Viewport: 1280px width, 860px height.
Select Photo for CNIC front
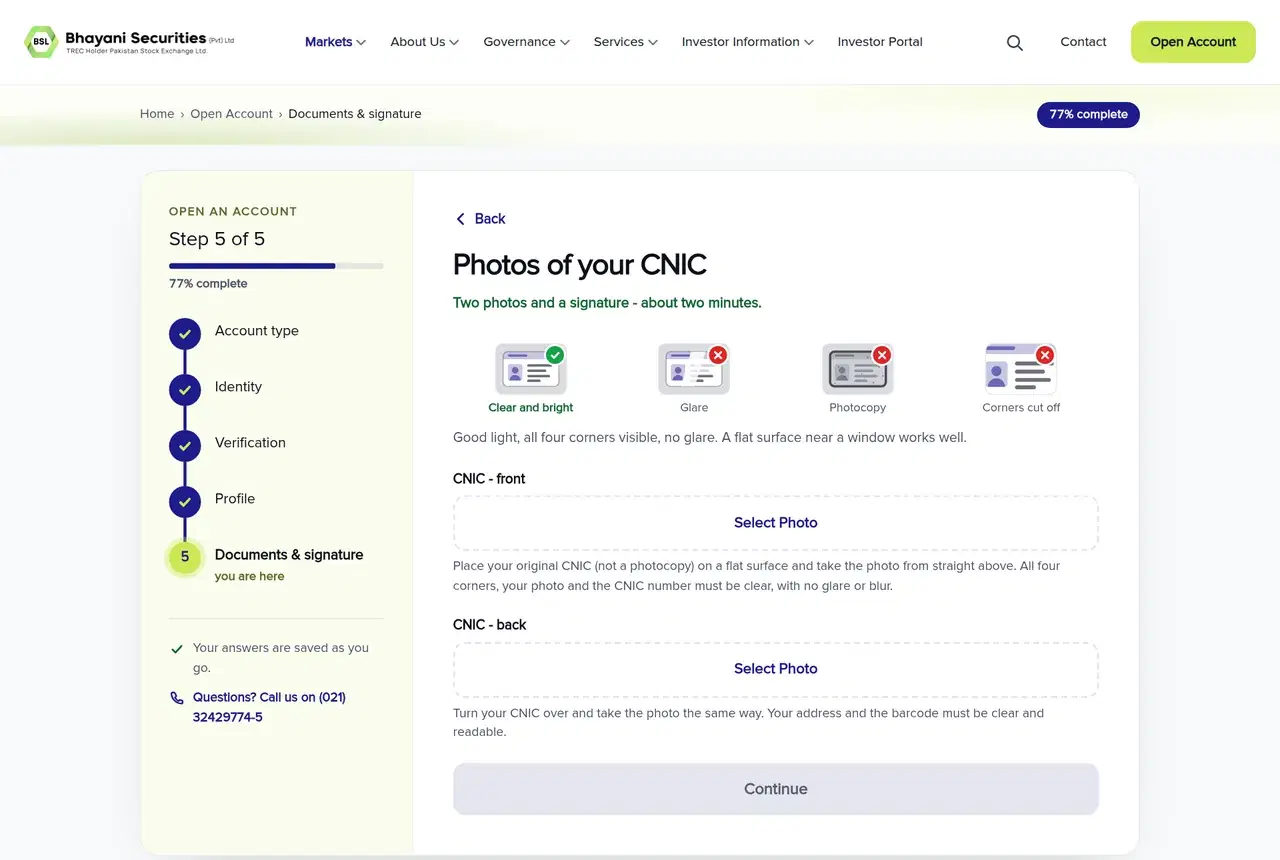[x=776, y=523]
